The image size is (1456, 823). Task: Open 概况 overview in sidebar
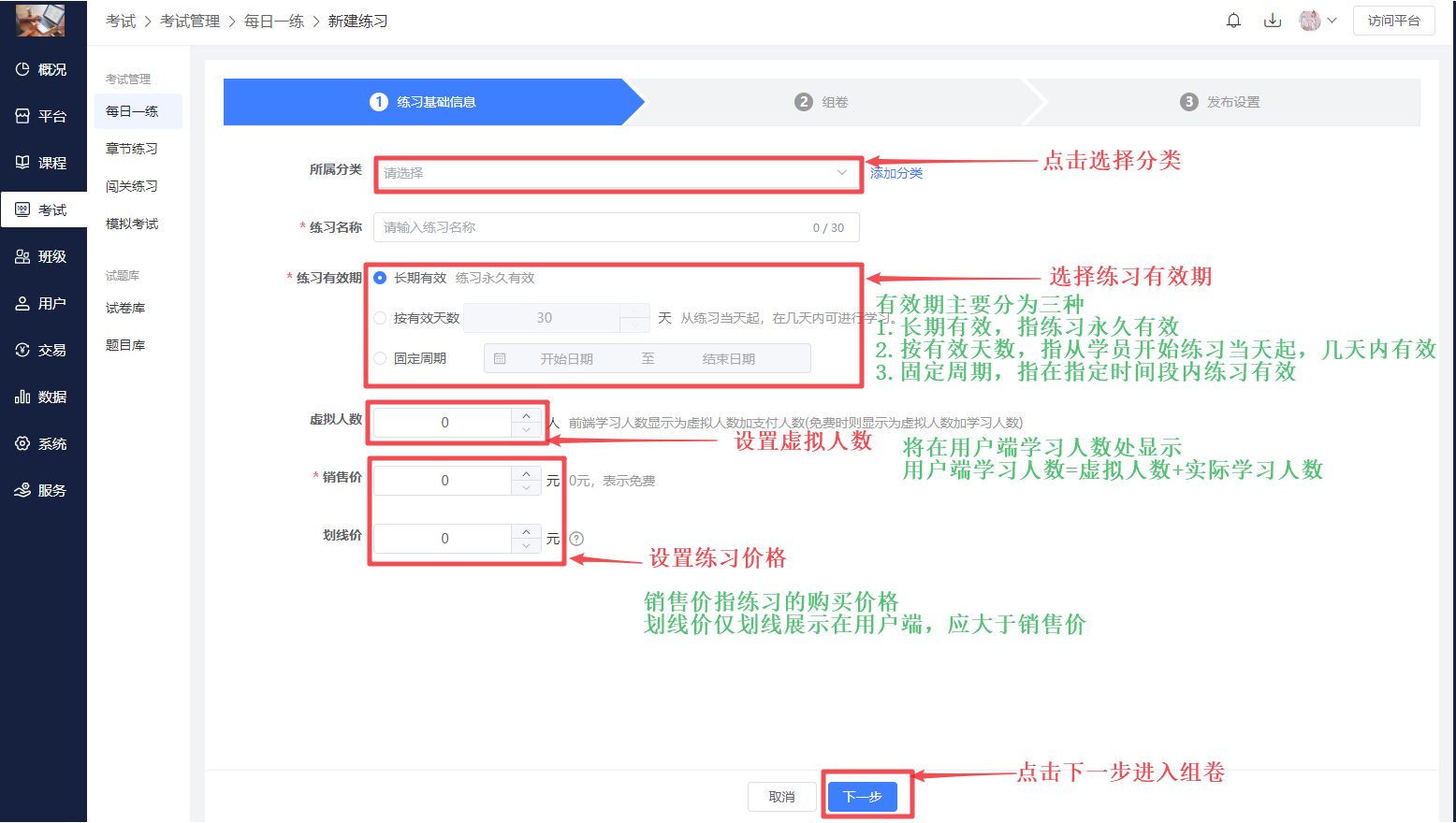click(x=42, y=69)
